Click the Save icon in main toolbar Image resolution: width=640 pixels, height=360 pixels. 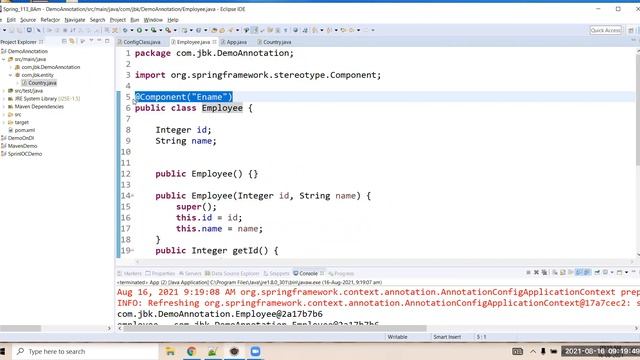pos(11,30)
